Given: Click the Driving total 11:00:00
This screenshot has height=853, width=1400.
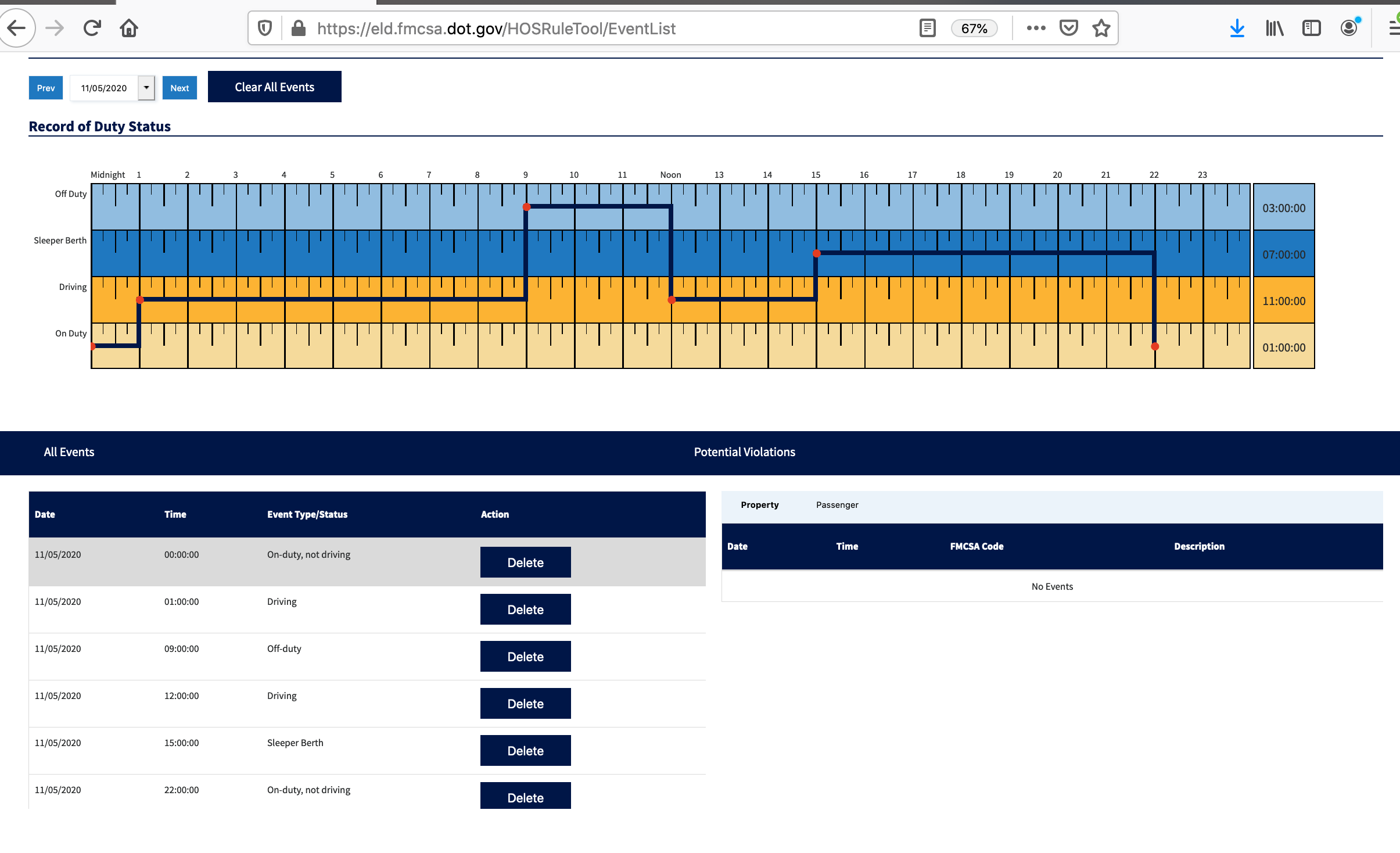Looking at the screenshot, I should click(1284, 300).
